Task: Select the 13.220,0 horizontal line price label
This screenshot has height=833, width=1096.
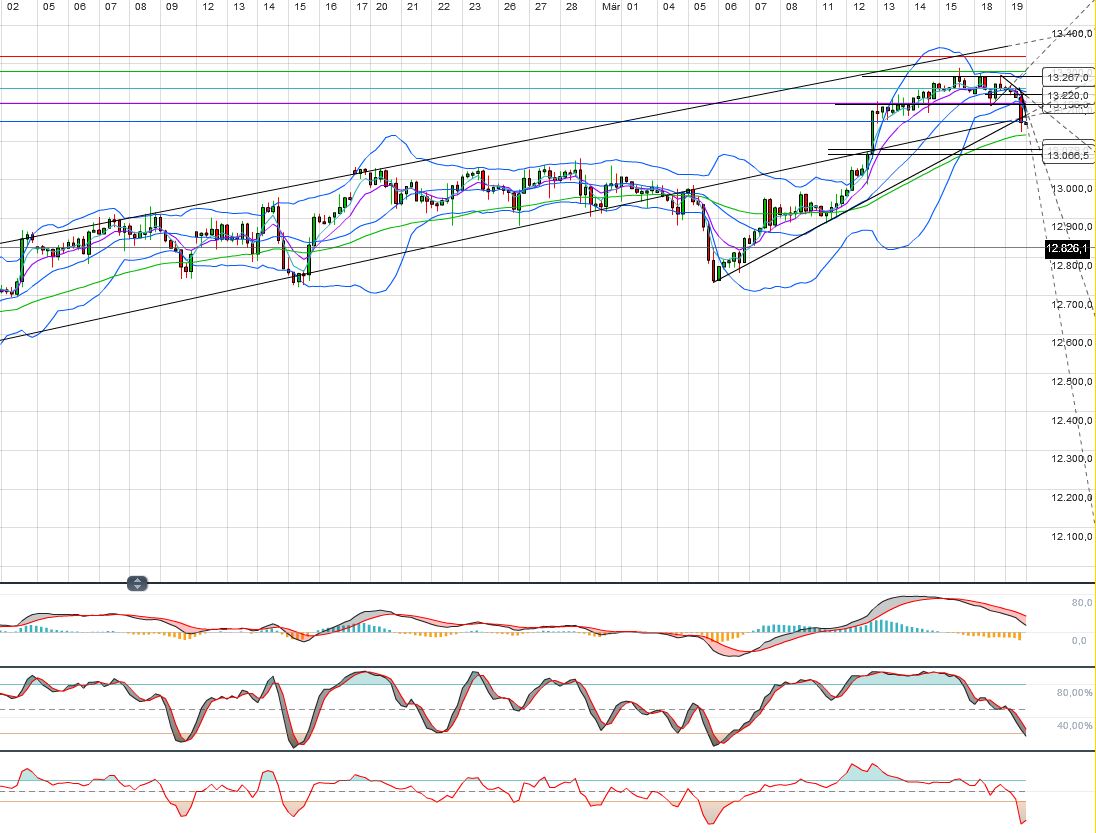Action: pos(1067,95)
